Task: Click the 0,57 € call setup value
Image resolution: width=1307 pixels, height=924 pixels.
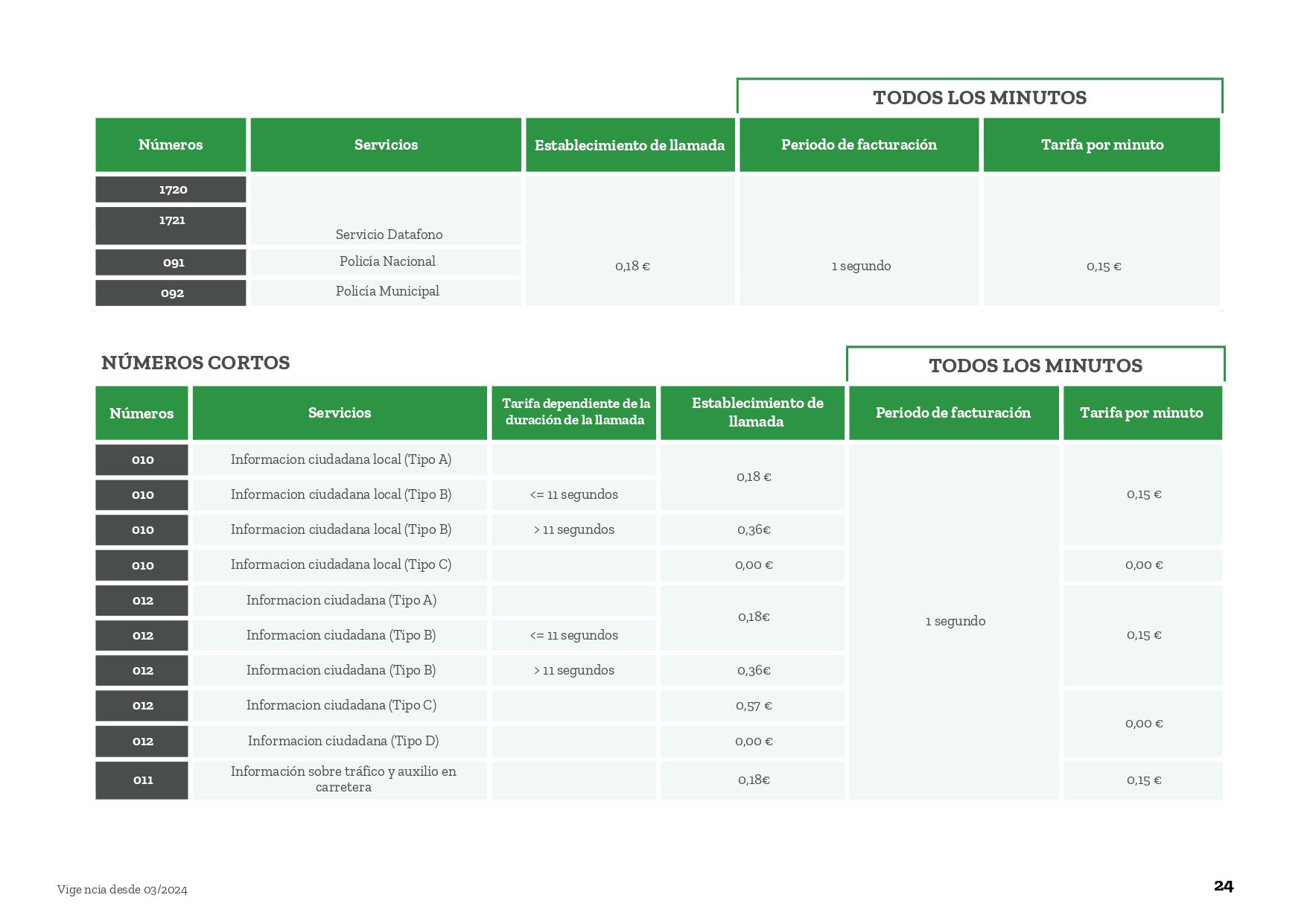Action: tap(753, 706)
